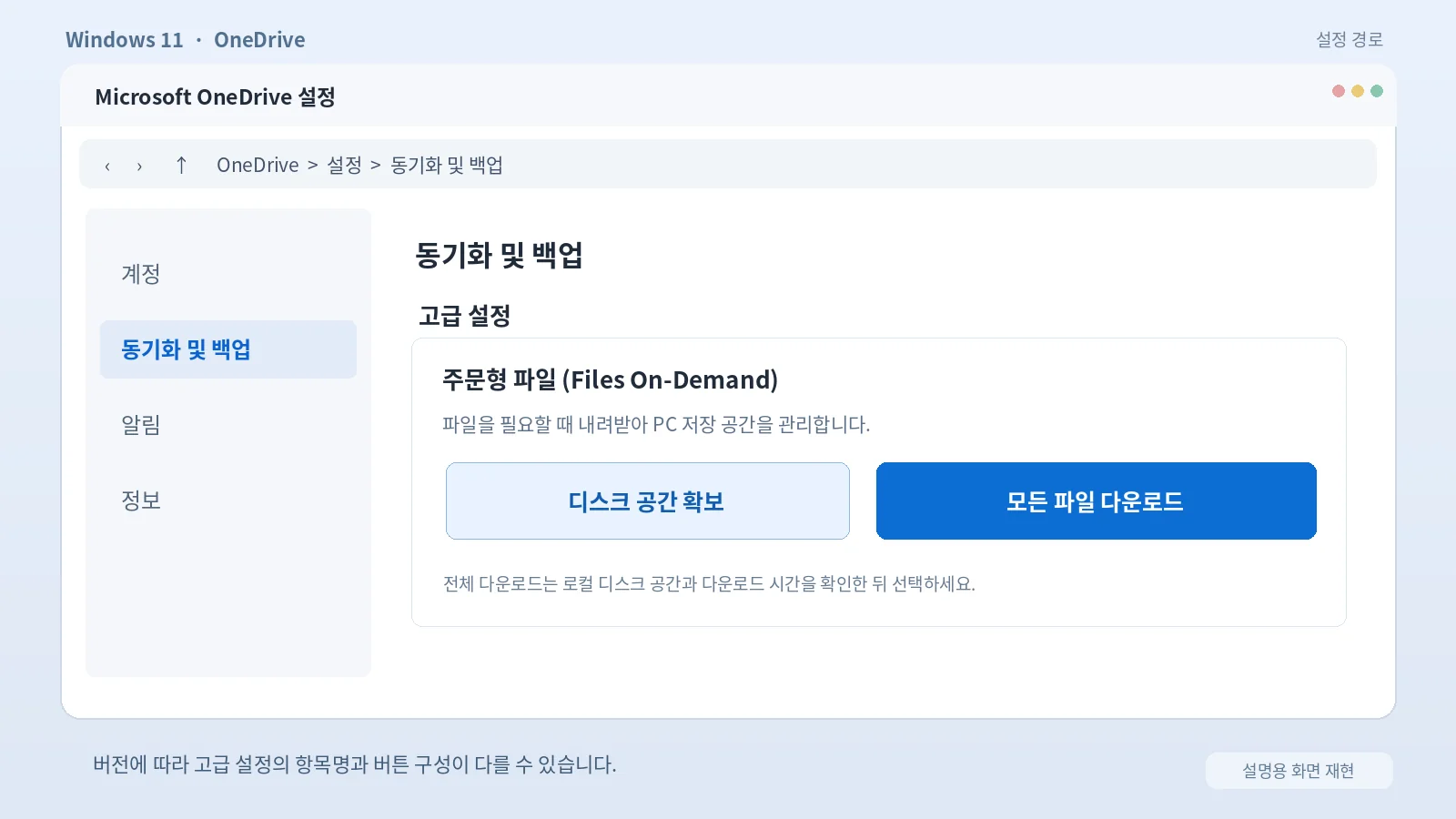
Task: Click the 고급 설정 heading
Action: (465, 316)
